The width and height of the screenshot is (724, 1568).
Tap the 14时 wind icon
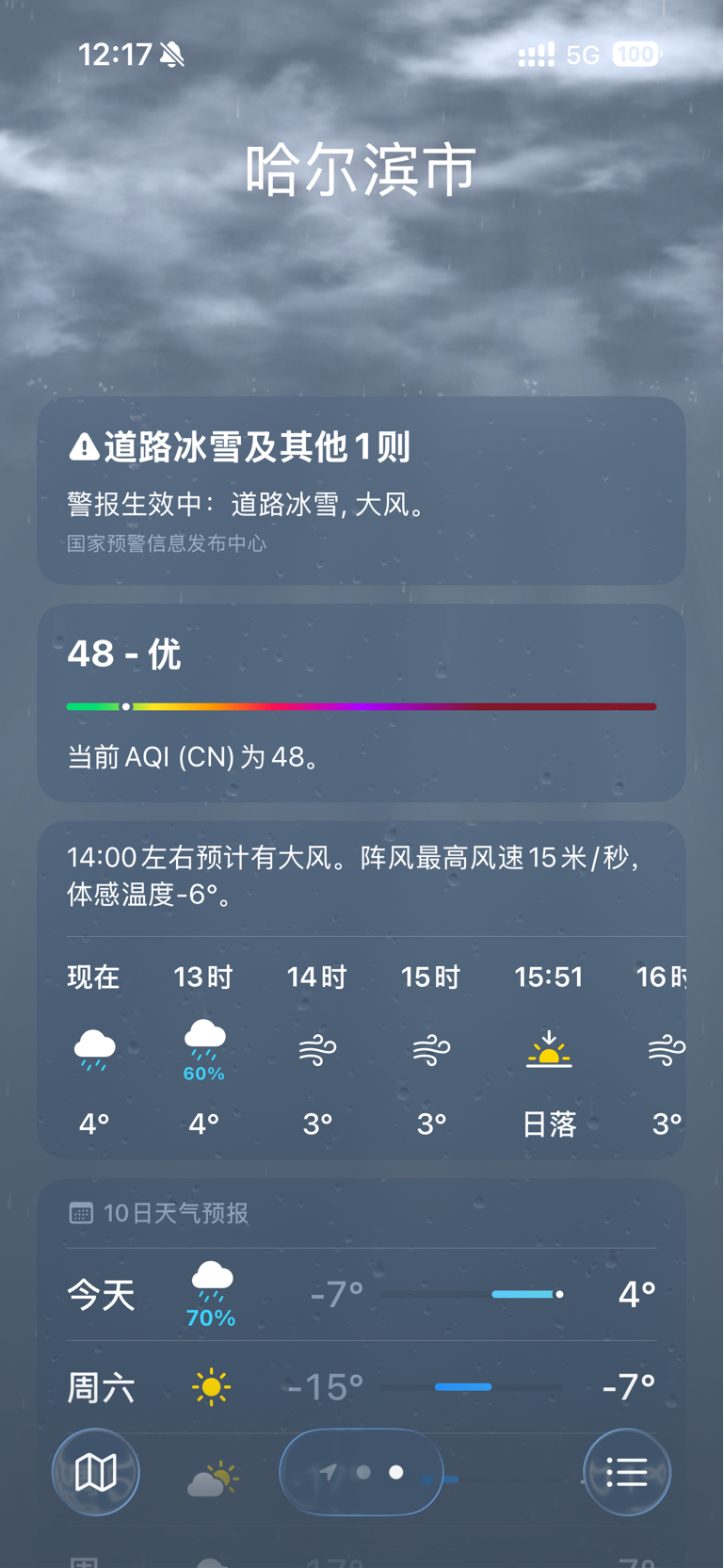(x=317, y=1049)
